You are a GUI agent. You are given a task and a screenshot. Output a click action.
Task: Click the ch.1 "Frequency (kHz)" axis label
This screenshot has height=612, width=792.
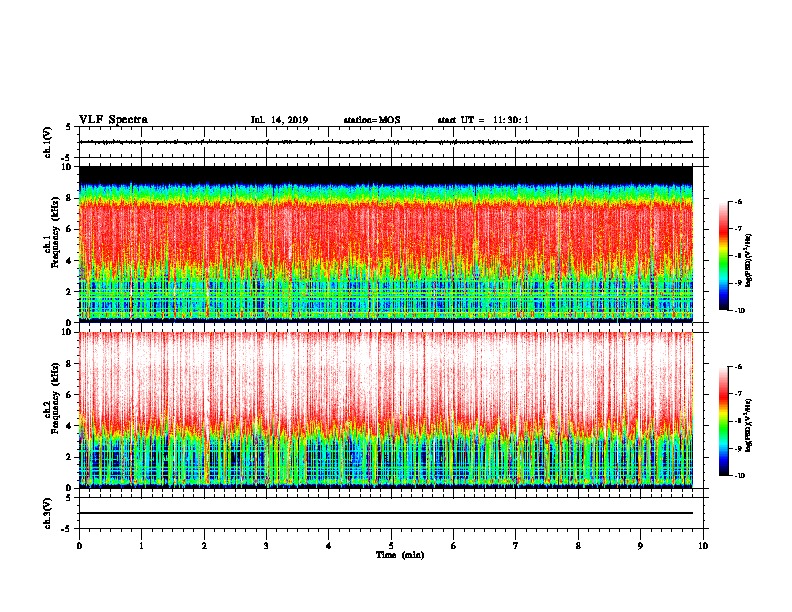point(55,234)
